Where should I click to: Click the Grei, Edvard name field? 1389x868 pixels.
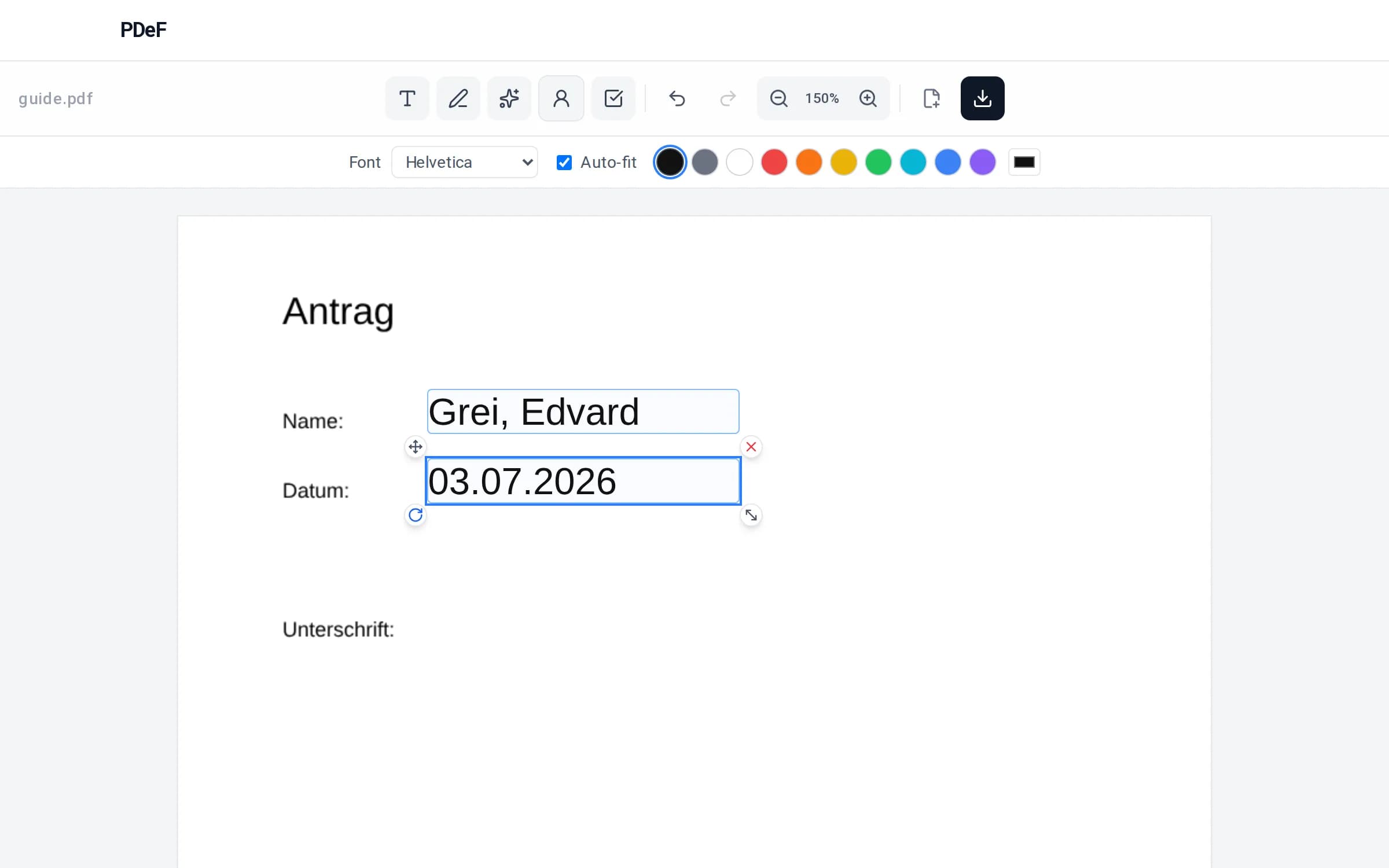[x=583, y=411]
